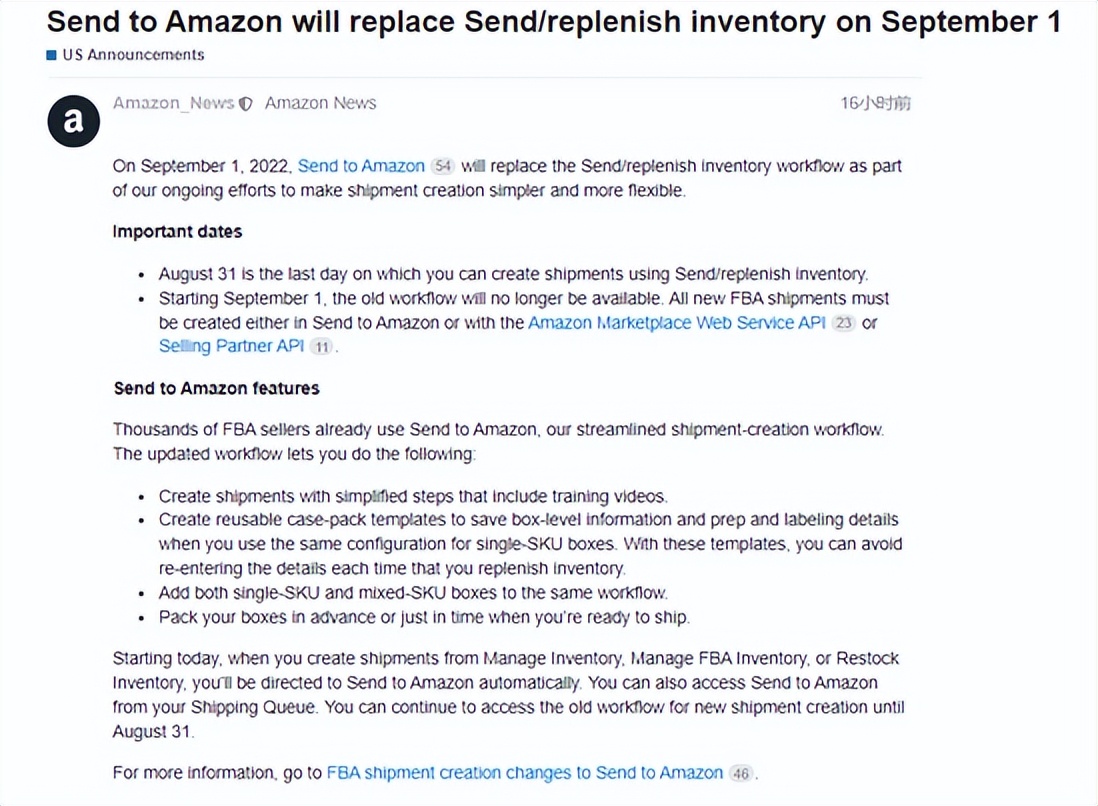
Task: Click the Amazon News display name
Action: 321,104
